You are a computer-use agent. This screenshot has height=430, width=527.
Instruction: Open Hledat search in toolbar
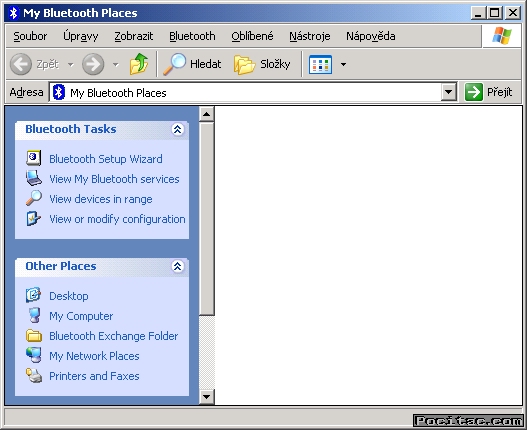coord(192,64)
